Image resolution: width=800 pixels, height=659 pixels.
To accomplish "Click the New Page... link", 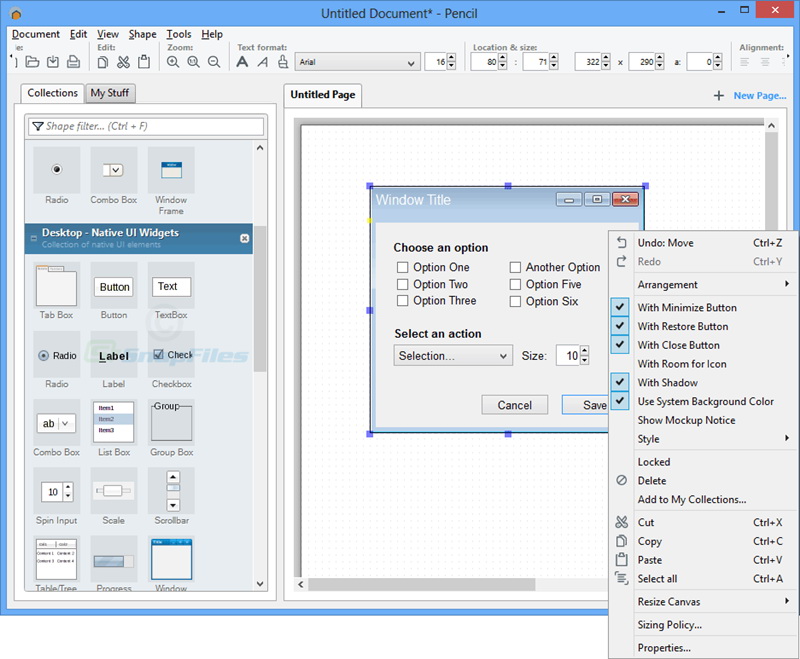I will [760, 95].
